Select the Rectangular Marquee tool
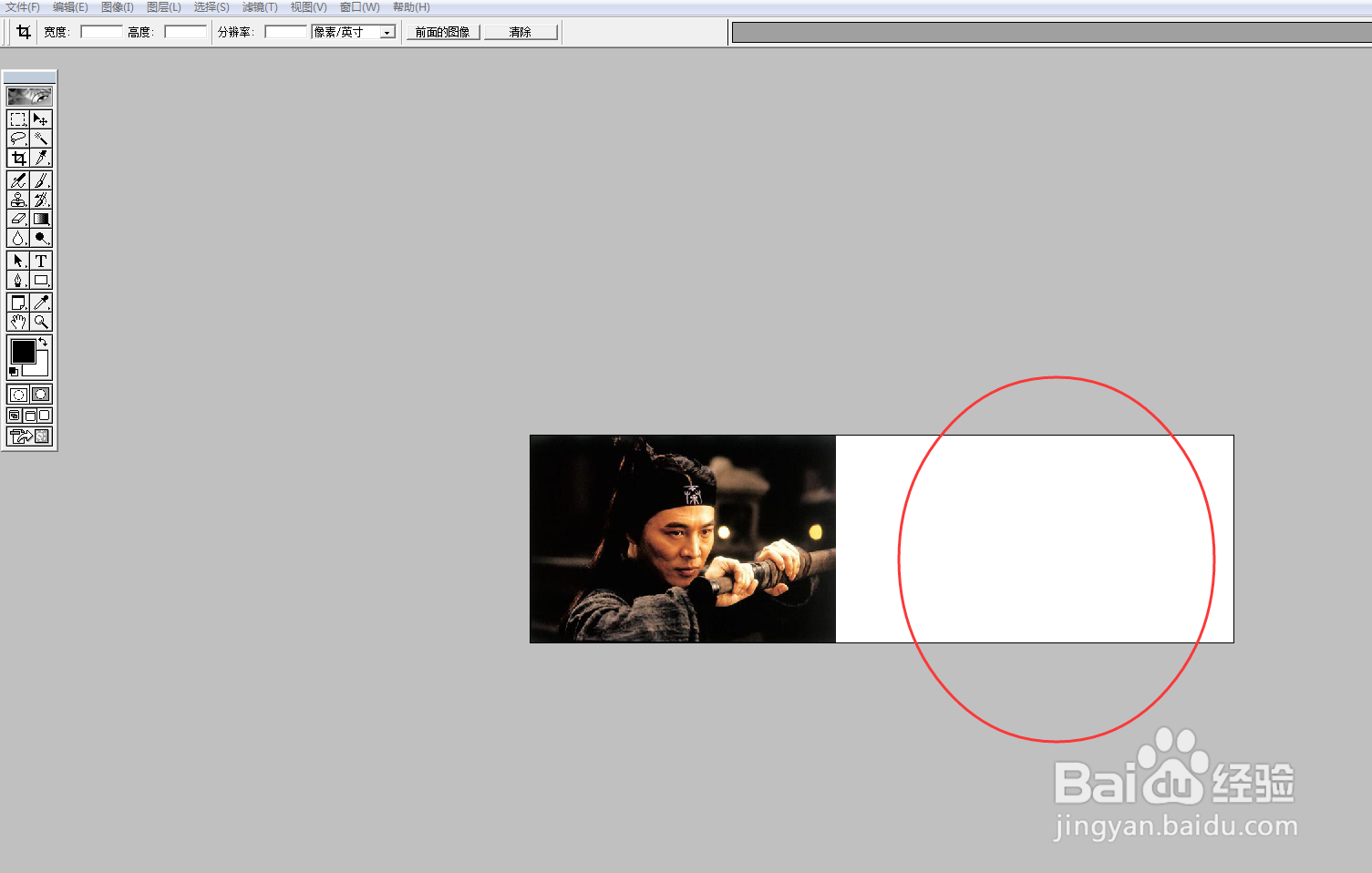 (x=18, y=119)
